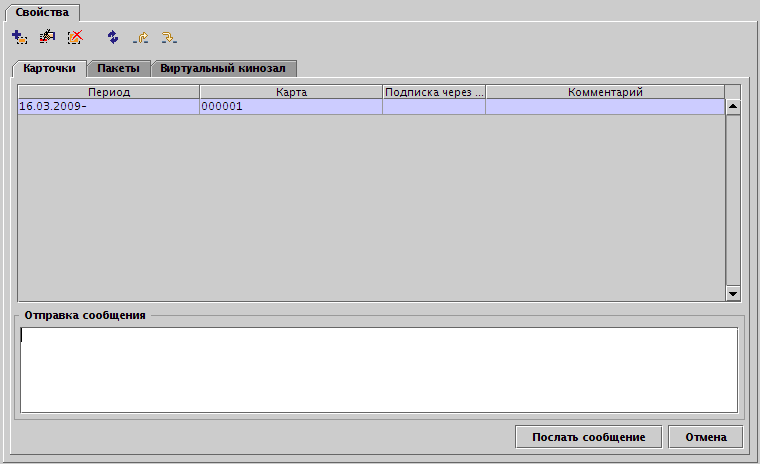This screenshot has height=464, width=760.
Task: Click the blue refresh arrows icon
Action: [113, 37]
